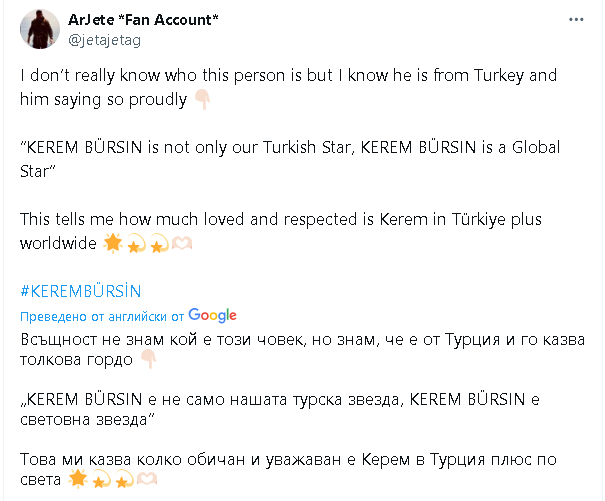Image resolution: width=605 pixels, height=501 pixels.
Task: Open the #KEREMBÜRSİN hashtag link
Action: (x=81, y=291)
